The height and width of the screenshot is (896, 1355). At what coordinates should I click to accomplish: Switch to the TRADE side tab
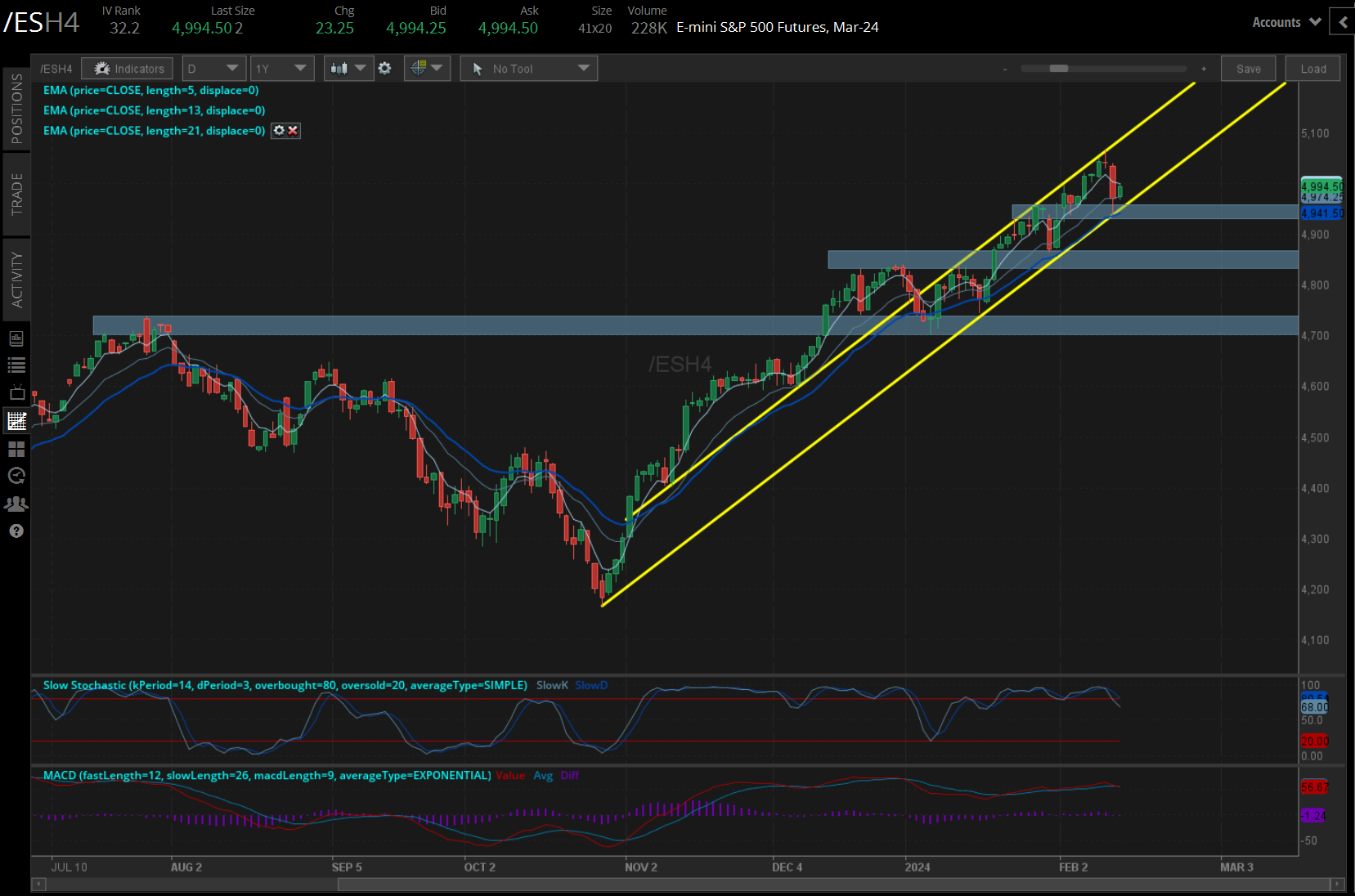click(x=16, y=195)
